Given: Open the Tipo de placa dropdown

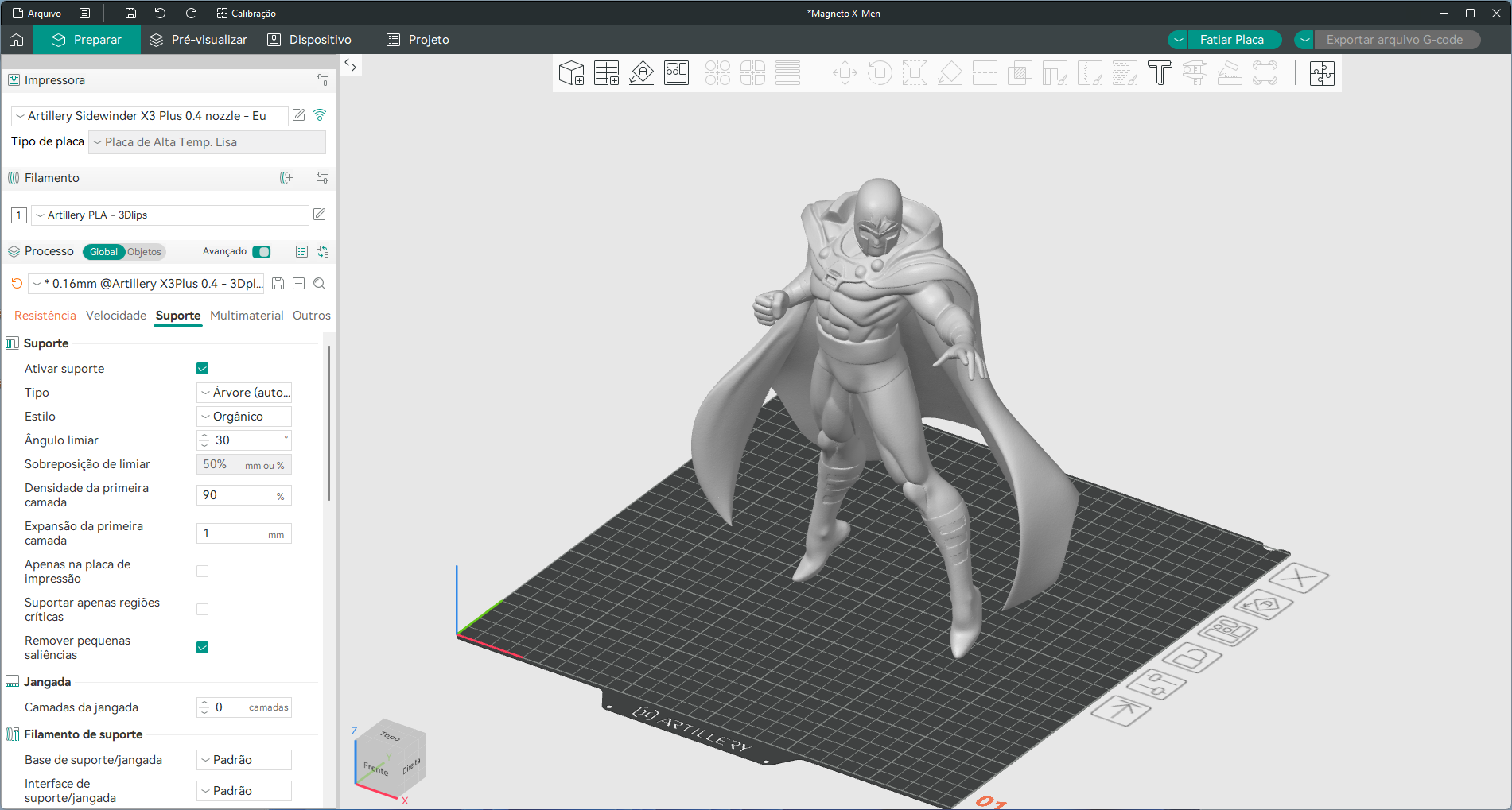Looking at the screenshot, I should click(207, 142).
